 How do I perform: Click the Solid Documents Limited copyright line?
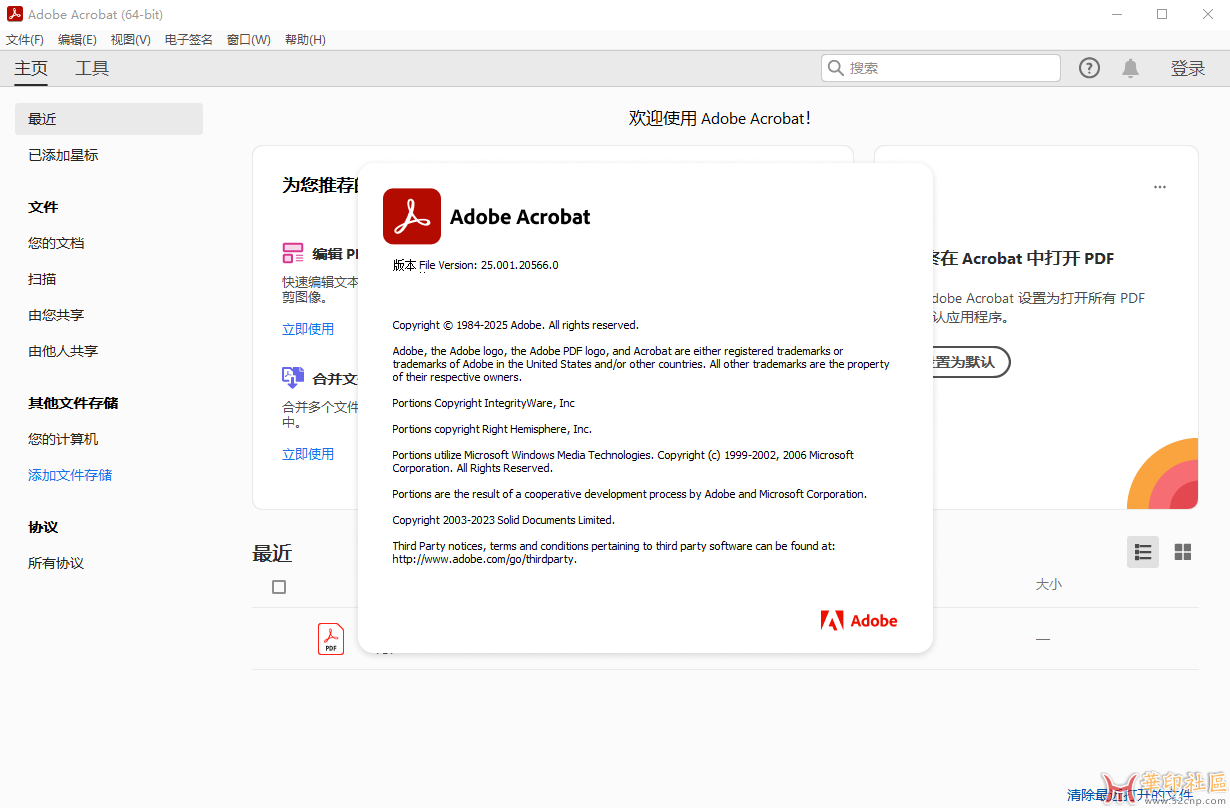pos(503,520)
